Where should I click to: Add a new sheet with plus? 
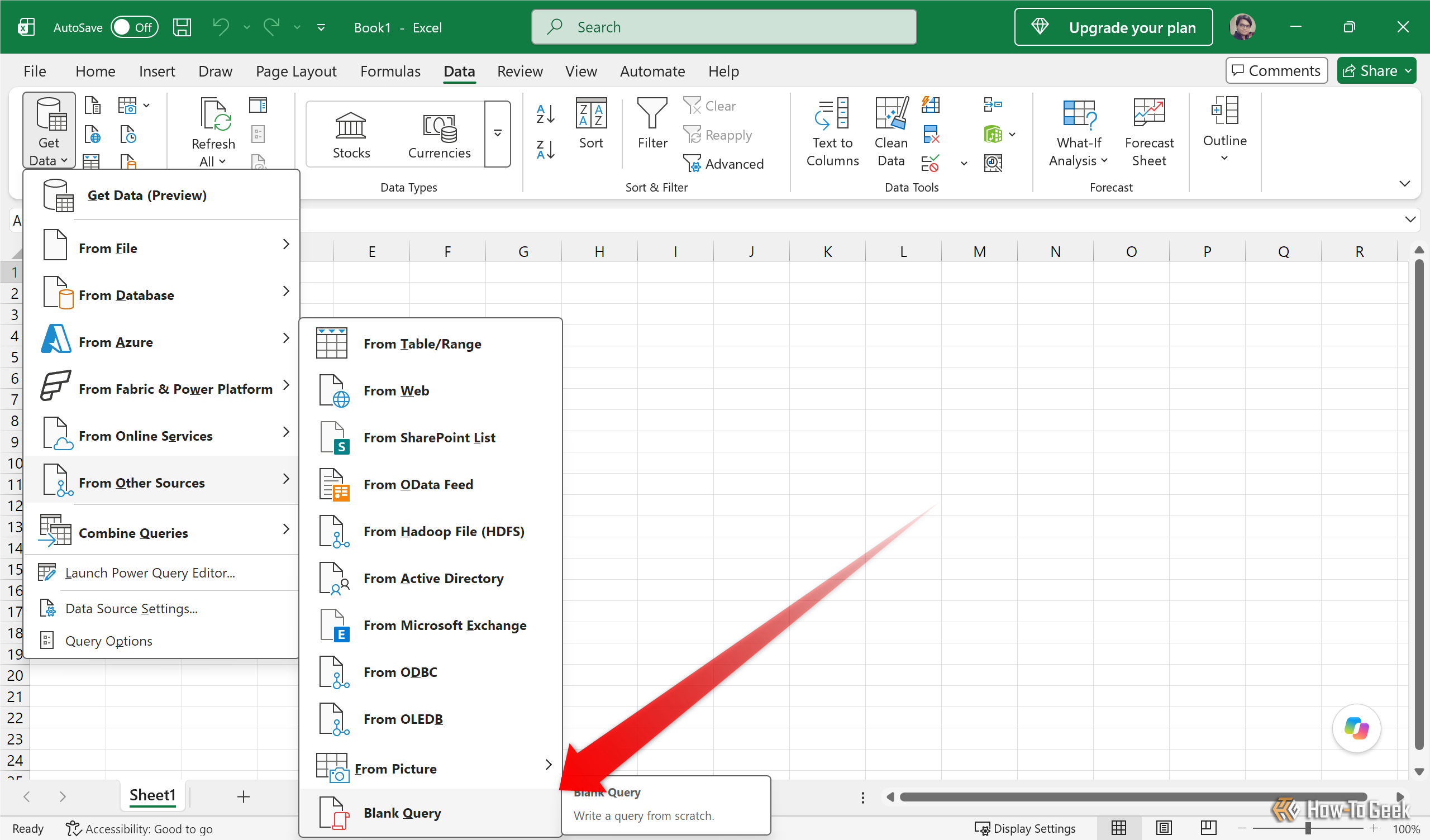click(x=243, y=796)
